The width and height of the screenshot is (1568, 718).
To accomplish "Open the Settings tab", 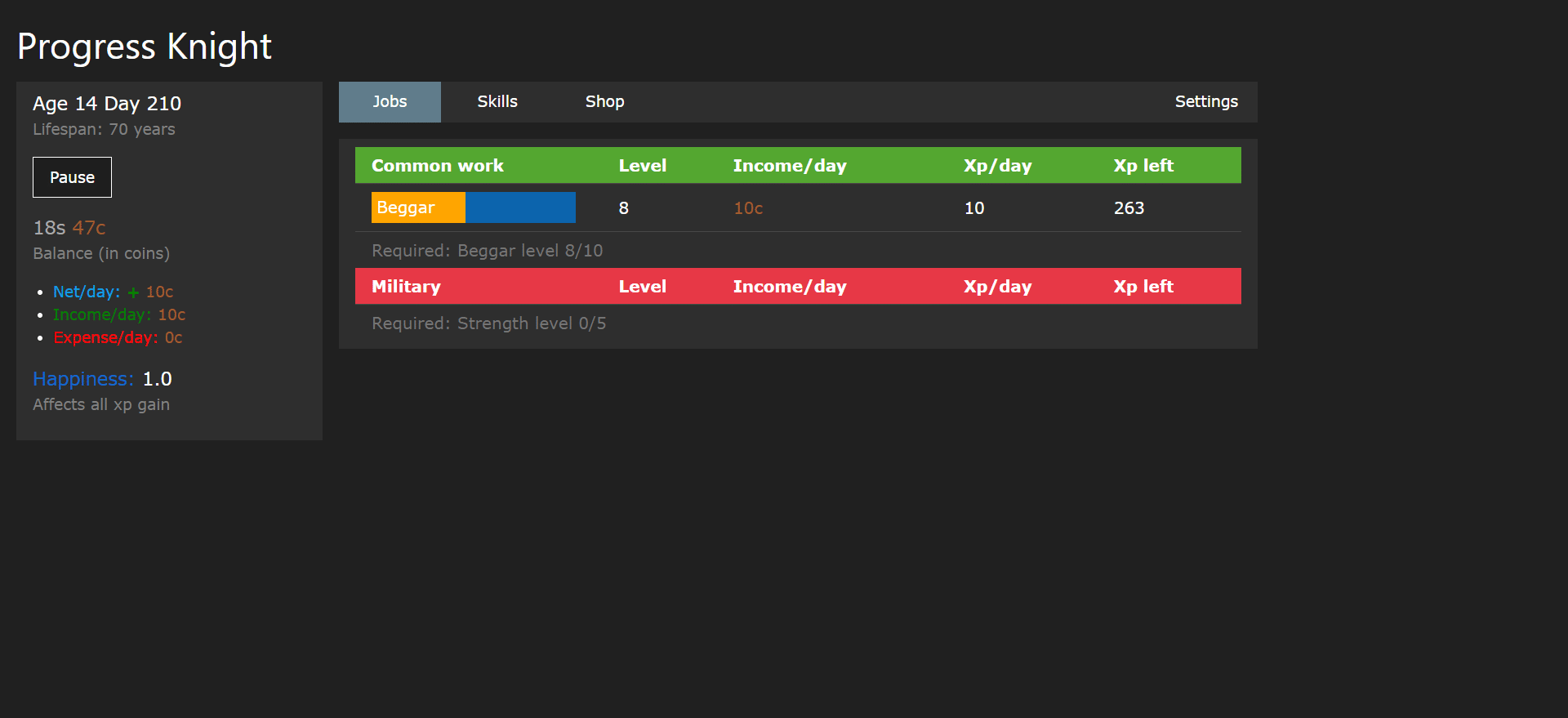I will [x=1206, y=102].
